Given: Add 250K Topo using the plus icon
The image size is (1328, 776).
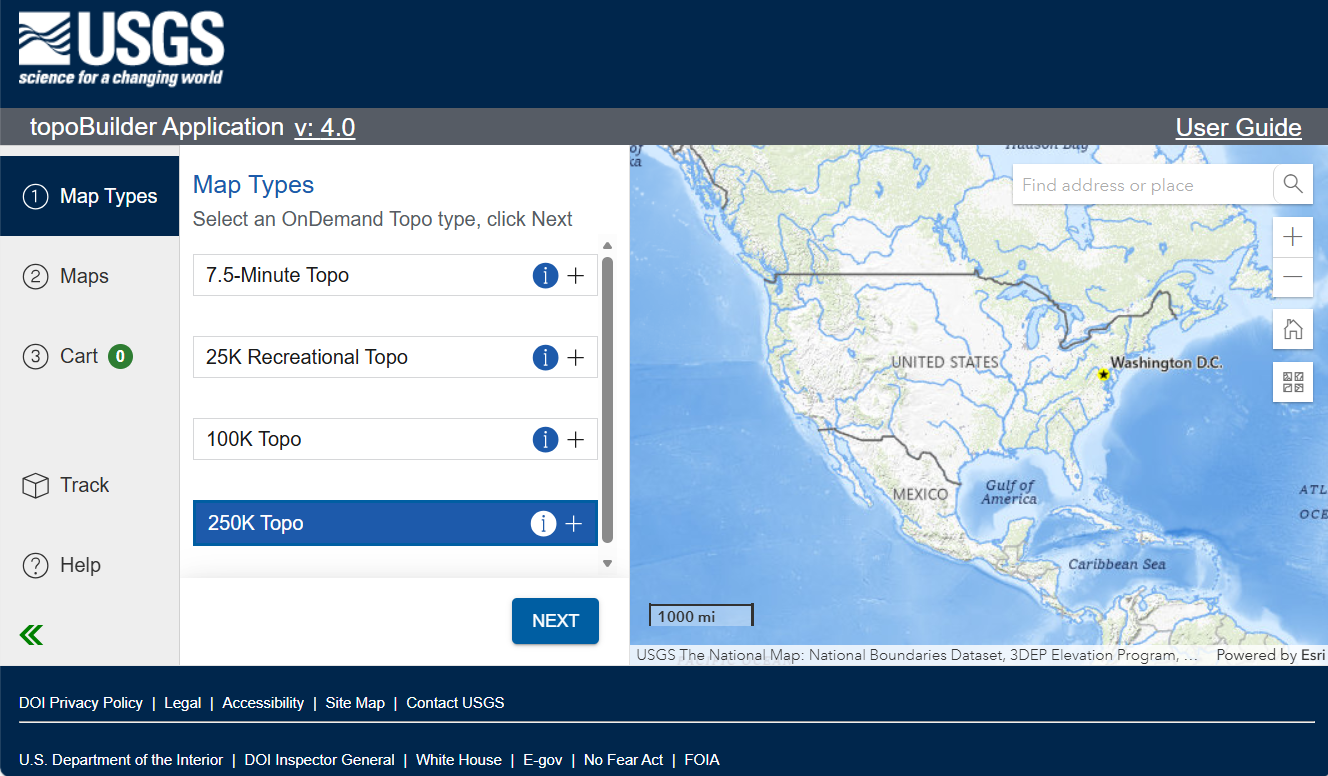Looking at the screenshot, I should coord(575,522).
